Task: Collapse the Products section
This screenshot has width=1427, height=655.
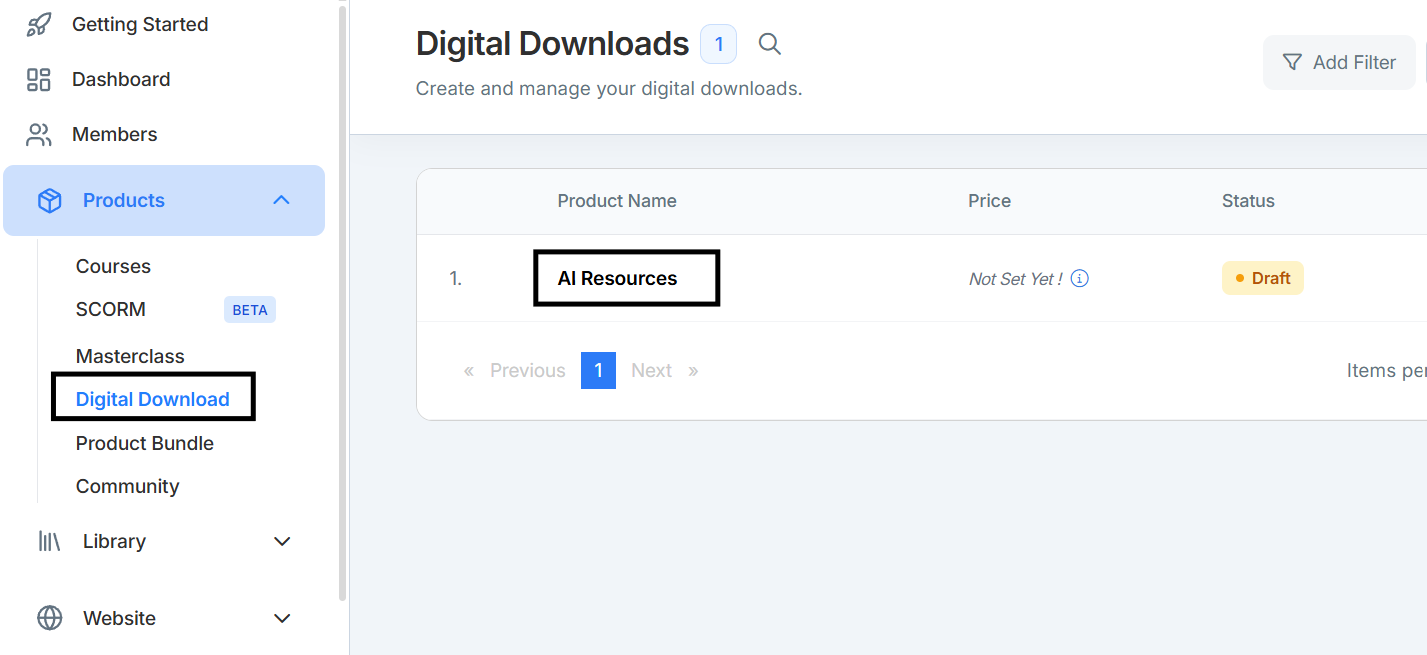Action: [x=281, y=200]
